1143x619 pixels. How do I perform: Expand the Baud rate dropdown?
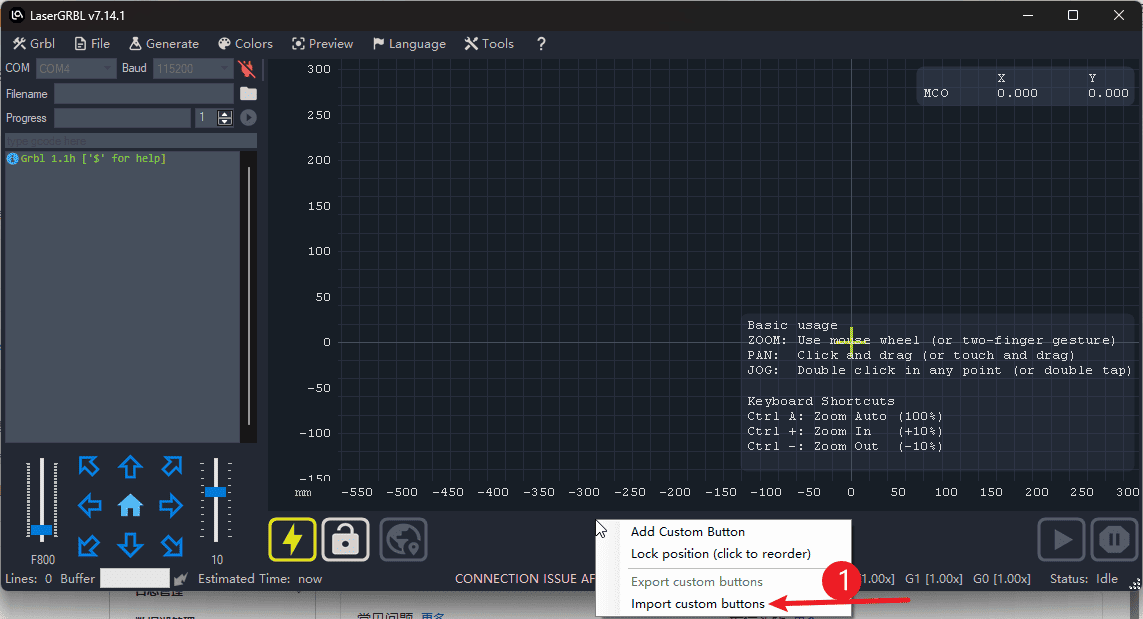192,69
